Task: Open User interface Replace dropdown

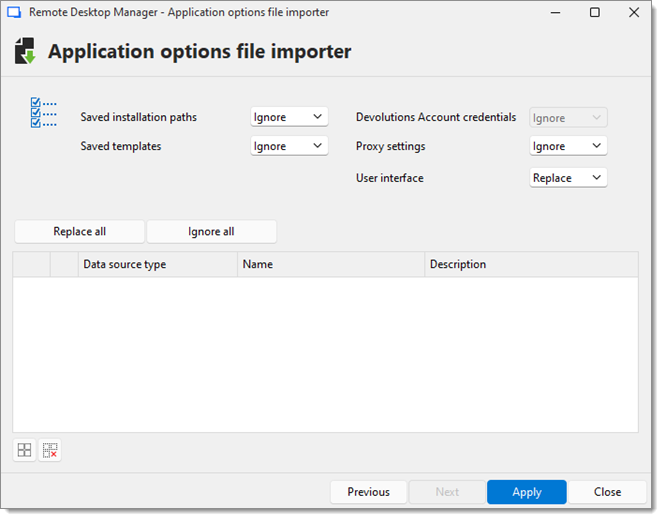Action: pyautogui.click(x=568, y=178)
